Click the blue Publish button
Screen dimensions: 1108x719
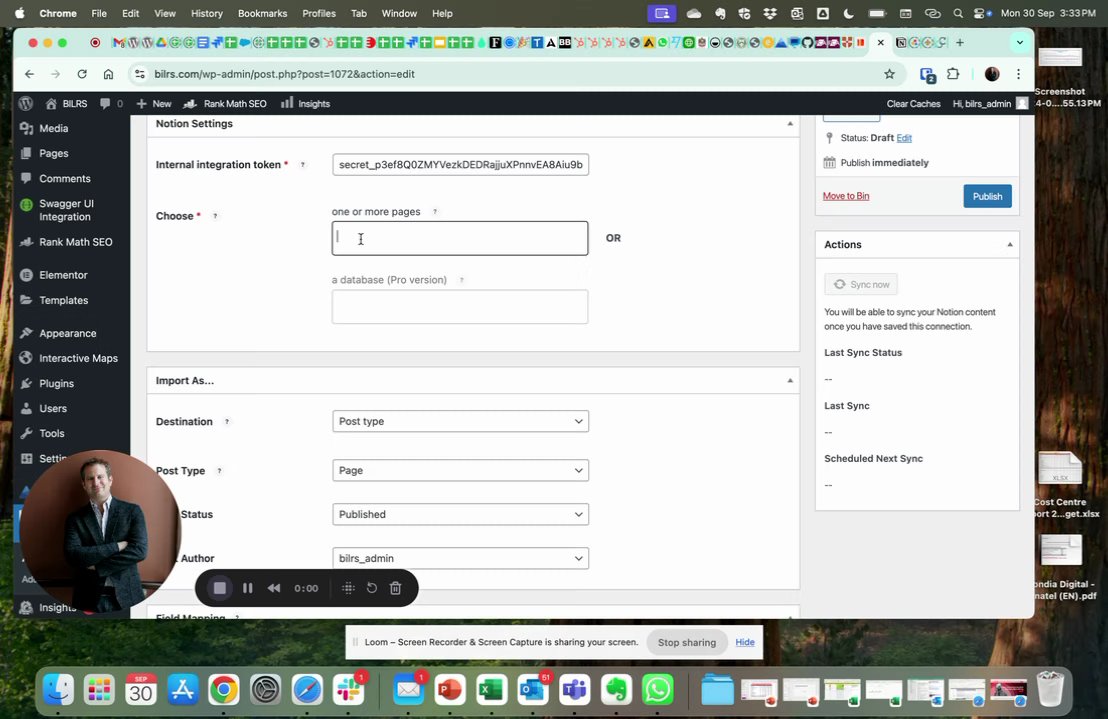coord(987,196)
